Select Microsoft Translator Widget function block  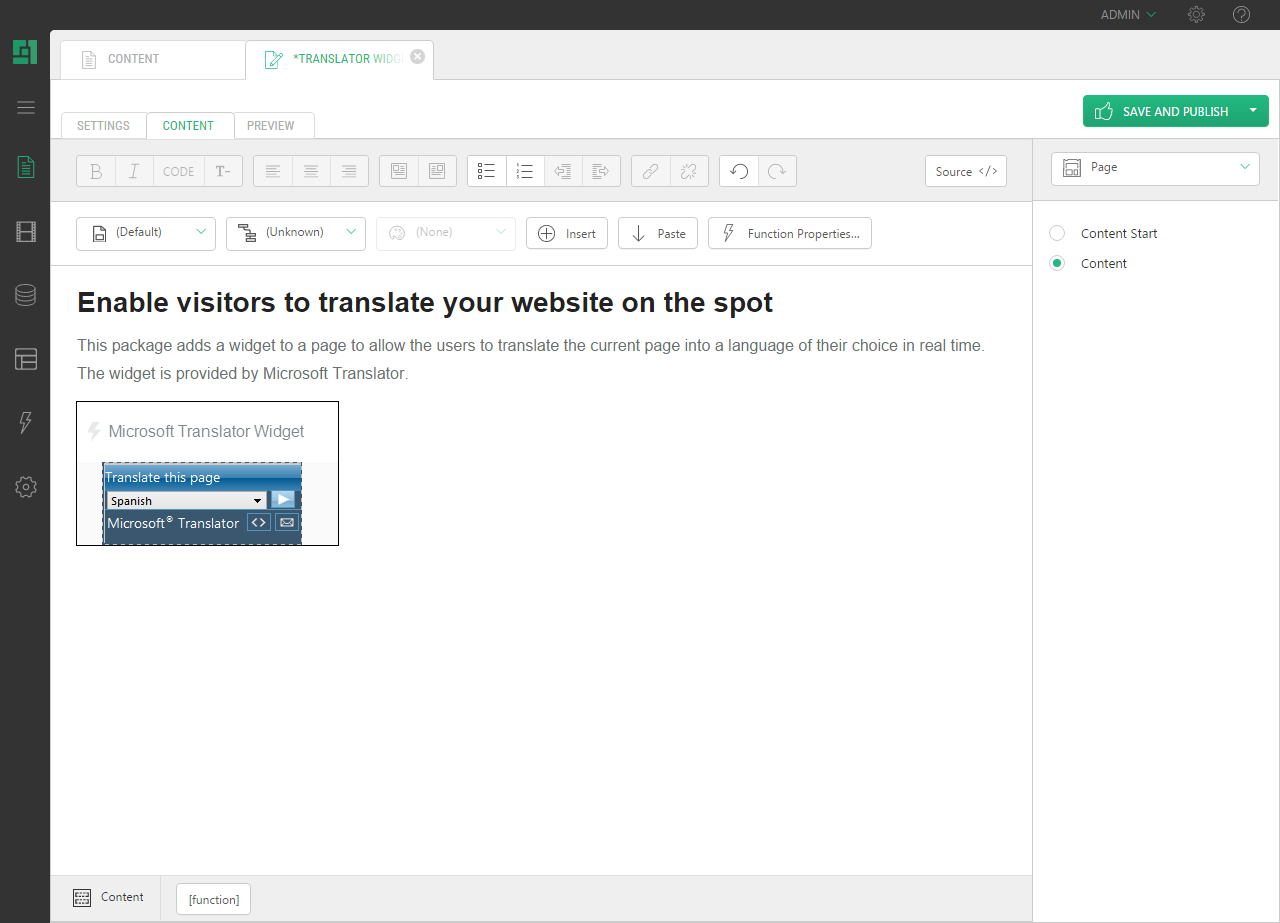click(x=207, y=432)
